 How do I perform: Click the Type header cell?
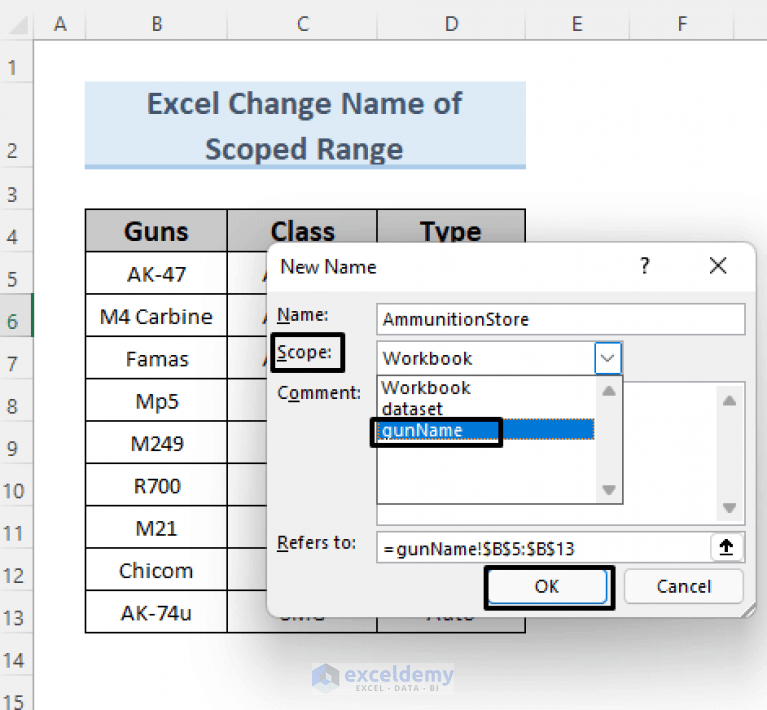tap(451, 231)
